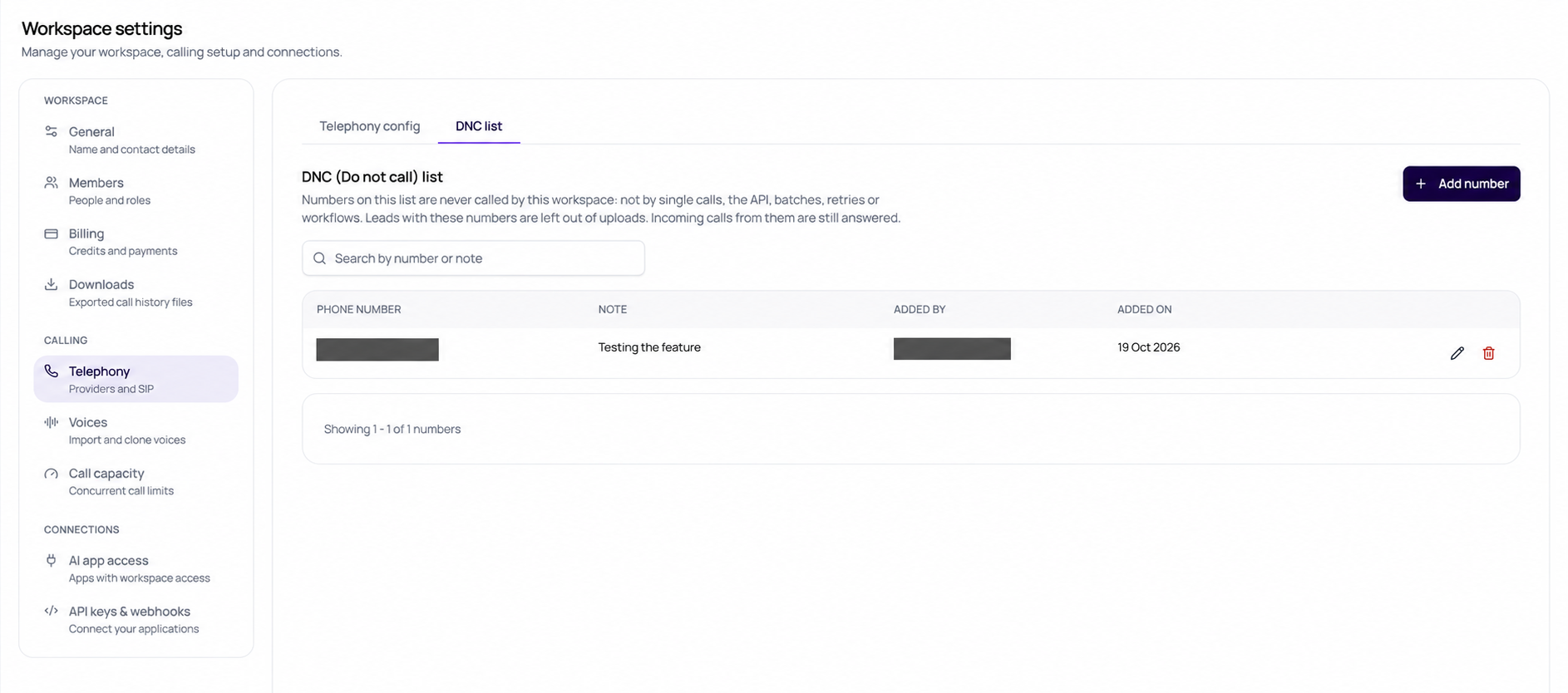Image resolution: width=1568 pixels, height=693 pixels.
Task: Add a new number to DNC list
Action: pyautogui.click(x=1461, y=184)
